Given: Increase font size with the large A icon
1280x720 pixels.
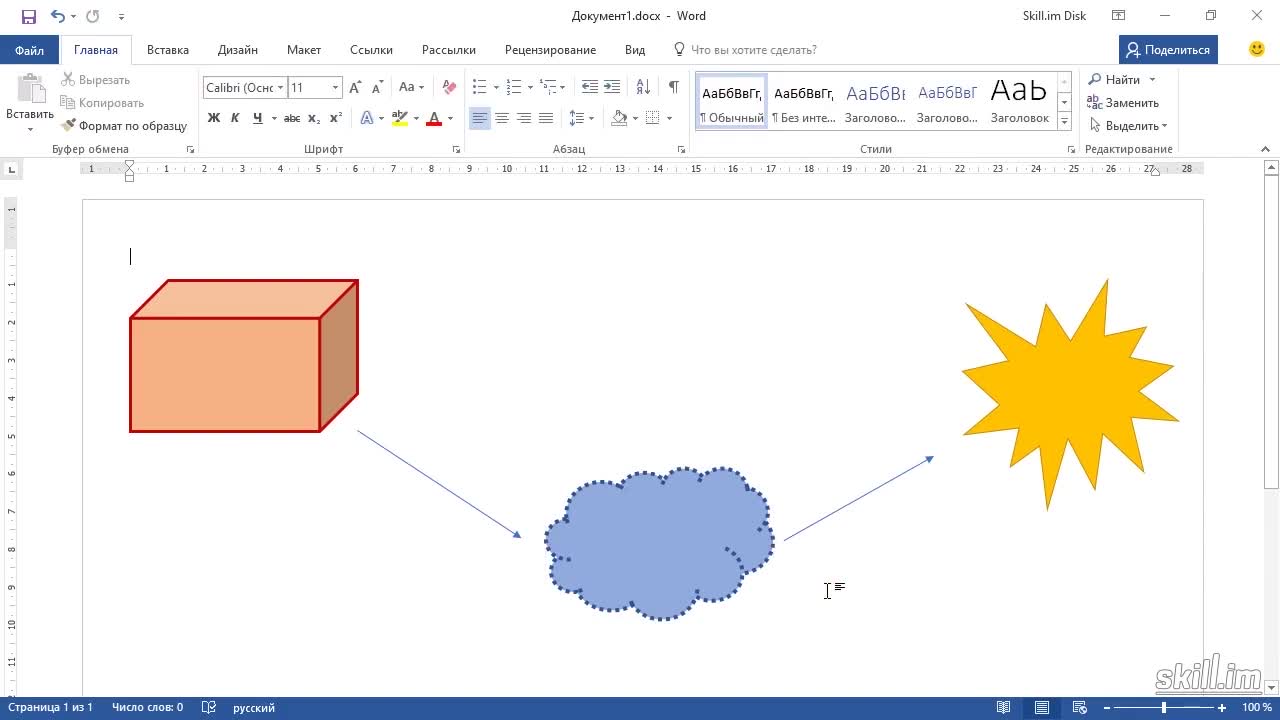Looking at the screenshot, I should click(x=355, y=88).
